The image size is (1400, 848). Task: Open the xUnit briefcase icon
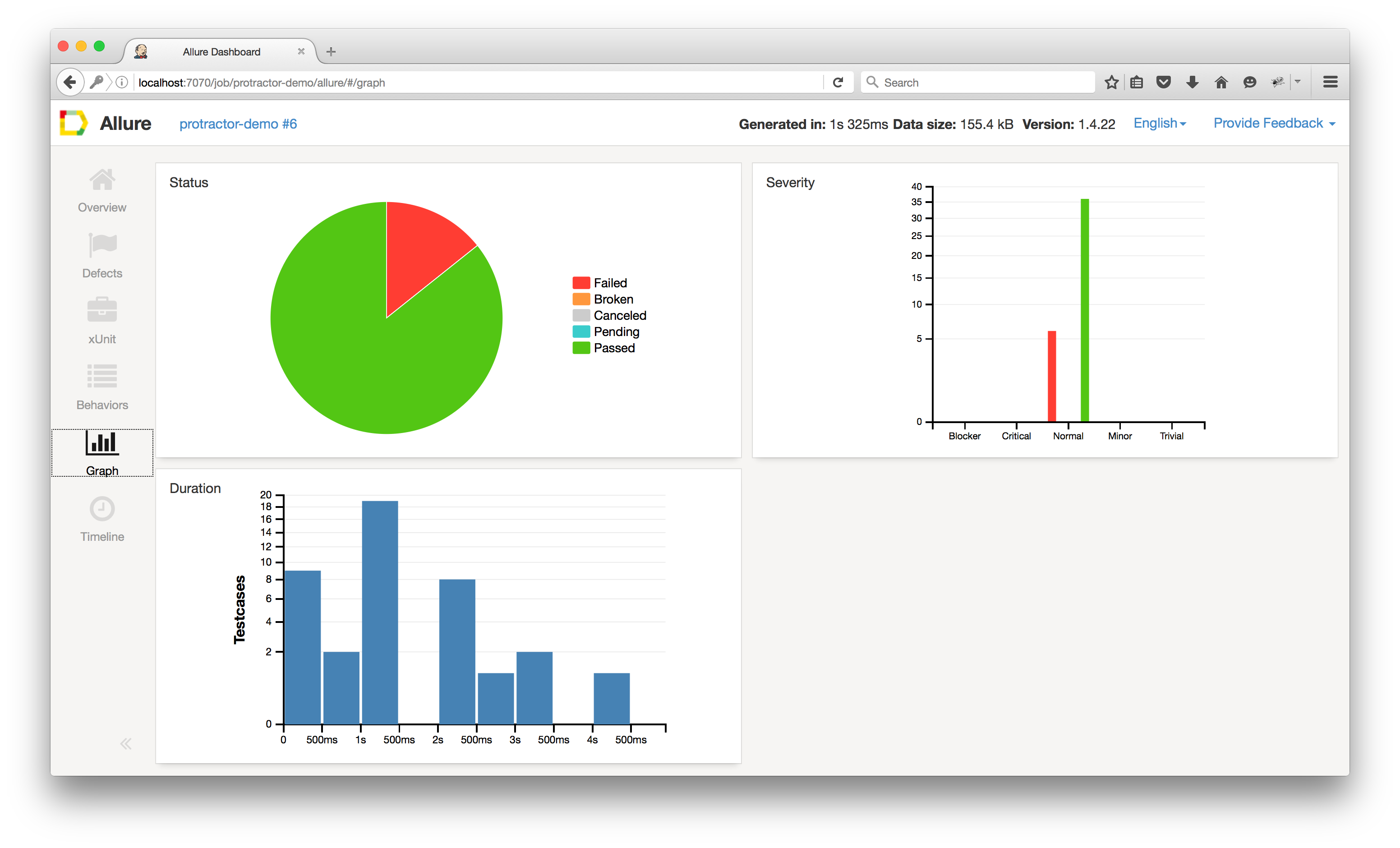[x=102, y=310]
